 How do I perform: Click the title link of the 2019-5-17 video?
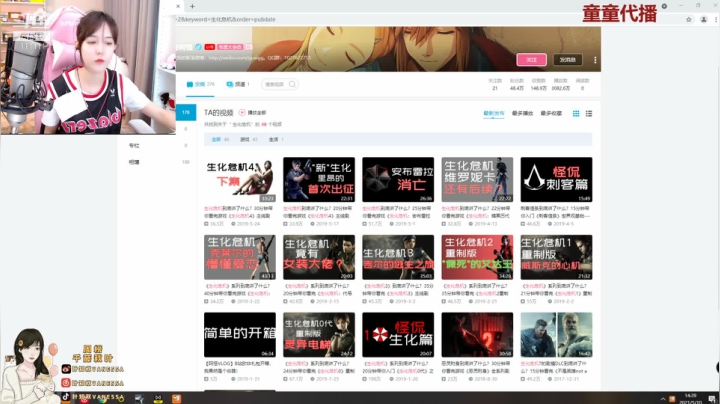[318, 212]
